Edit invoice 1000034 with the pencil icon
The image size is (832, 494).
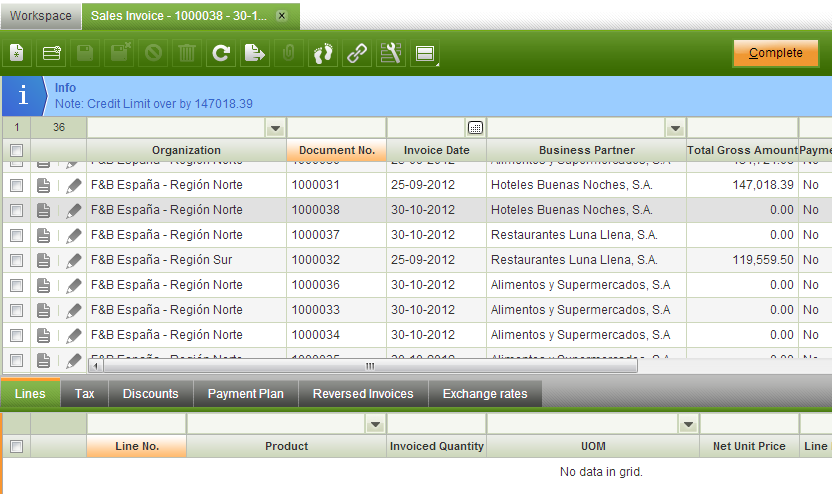74,335
